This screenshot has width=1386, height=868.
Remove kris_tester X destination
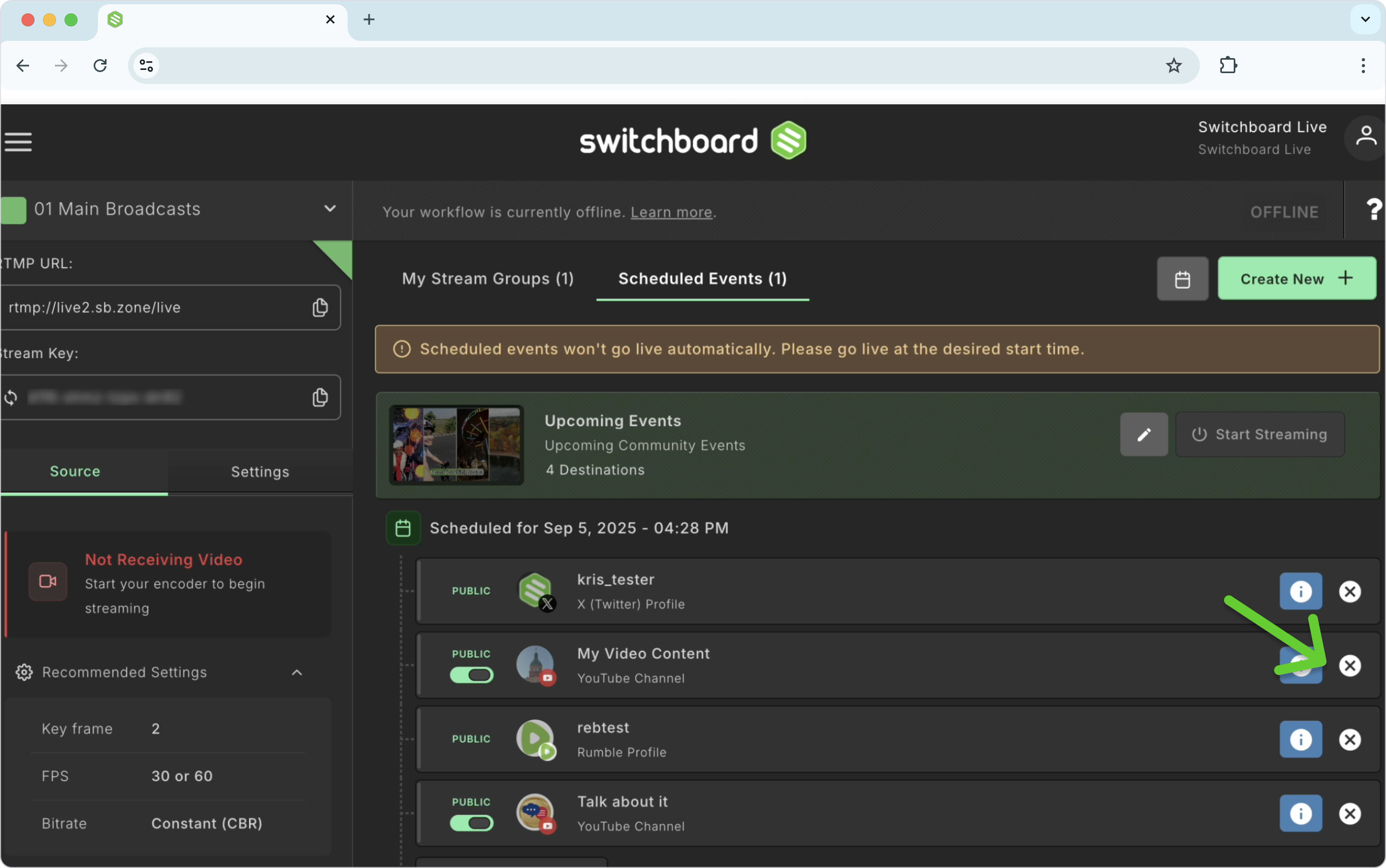[x=1350, y=591]
